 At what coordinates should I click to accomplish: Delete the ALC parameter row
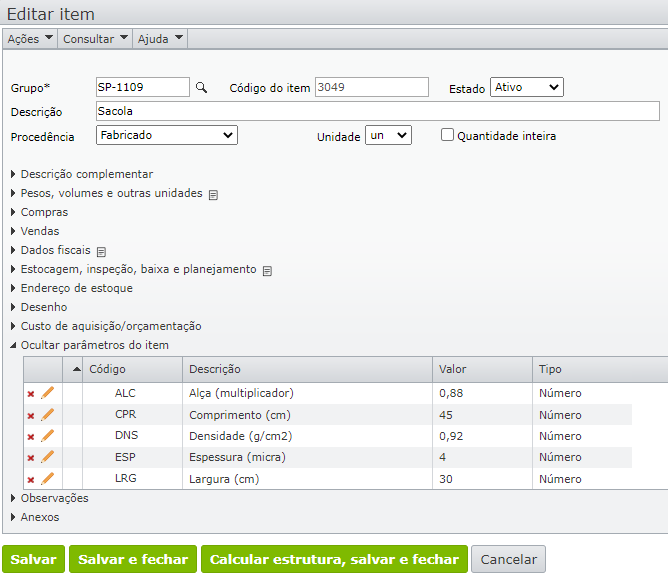tap(30, 394)
